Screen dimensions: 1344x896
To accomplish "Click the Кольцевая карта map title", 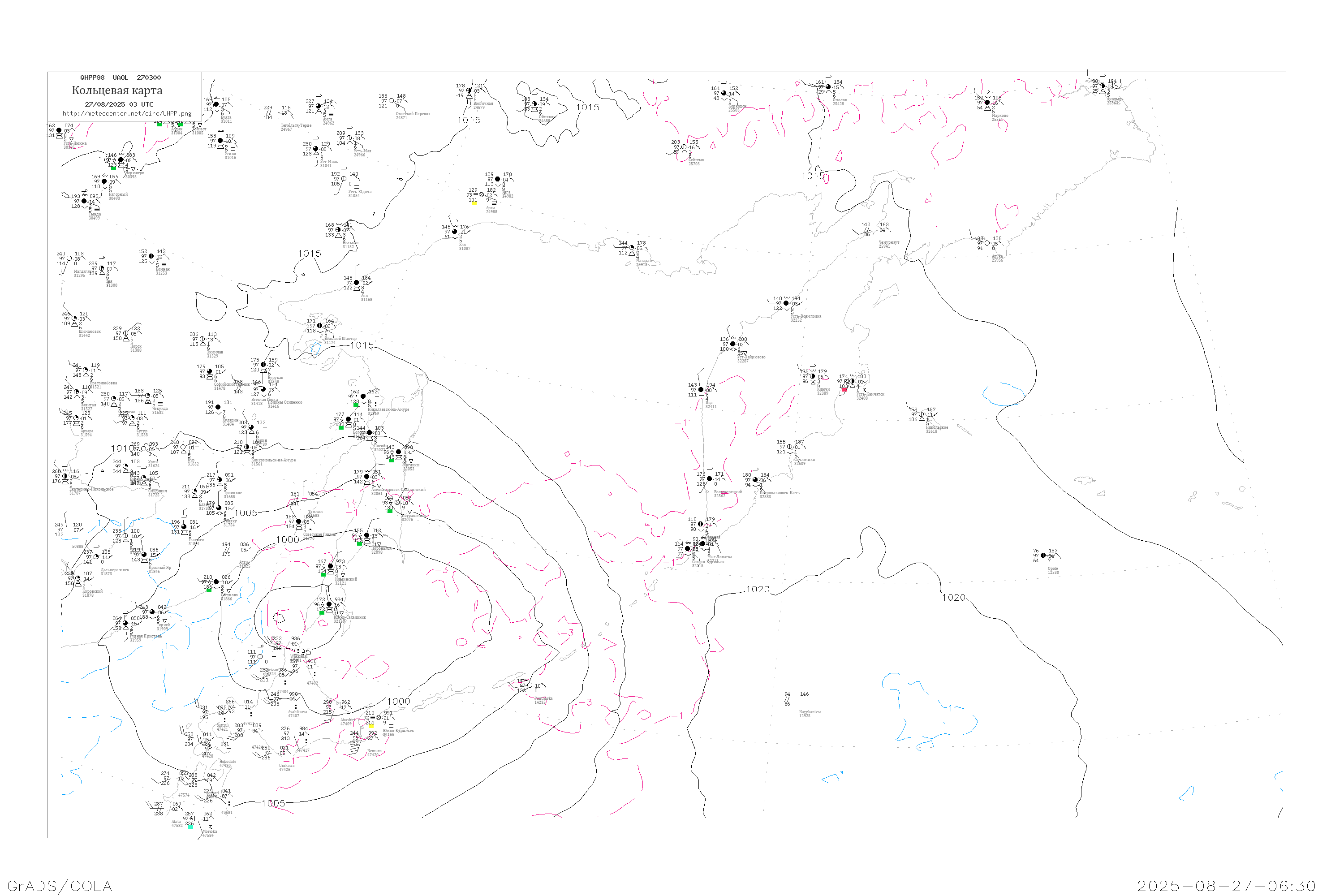I will [117, 90].
